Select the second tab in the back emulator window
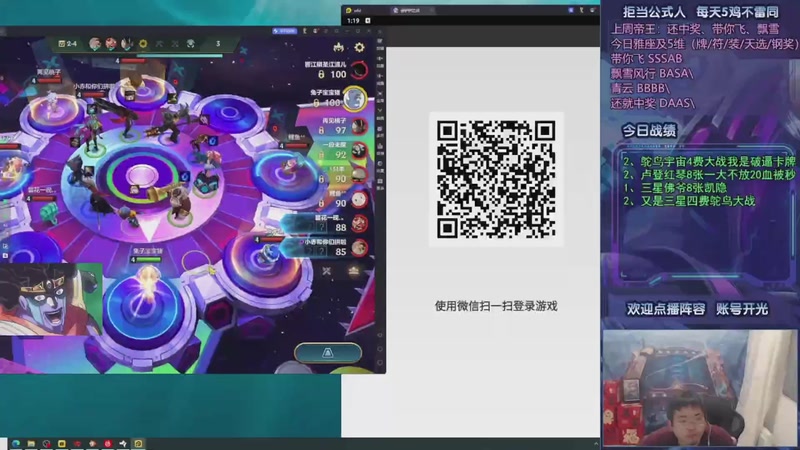This screenshot has height=450, width=800. pos(412,10)
